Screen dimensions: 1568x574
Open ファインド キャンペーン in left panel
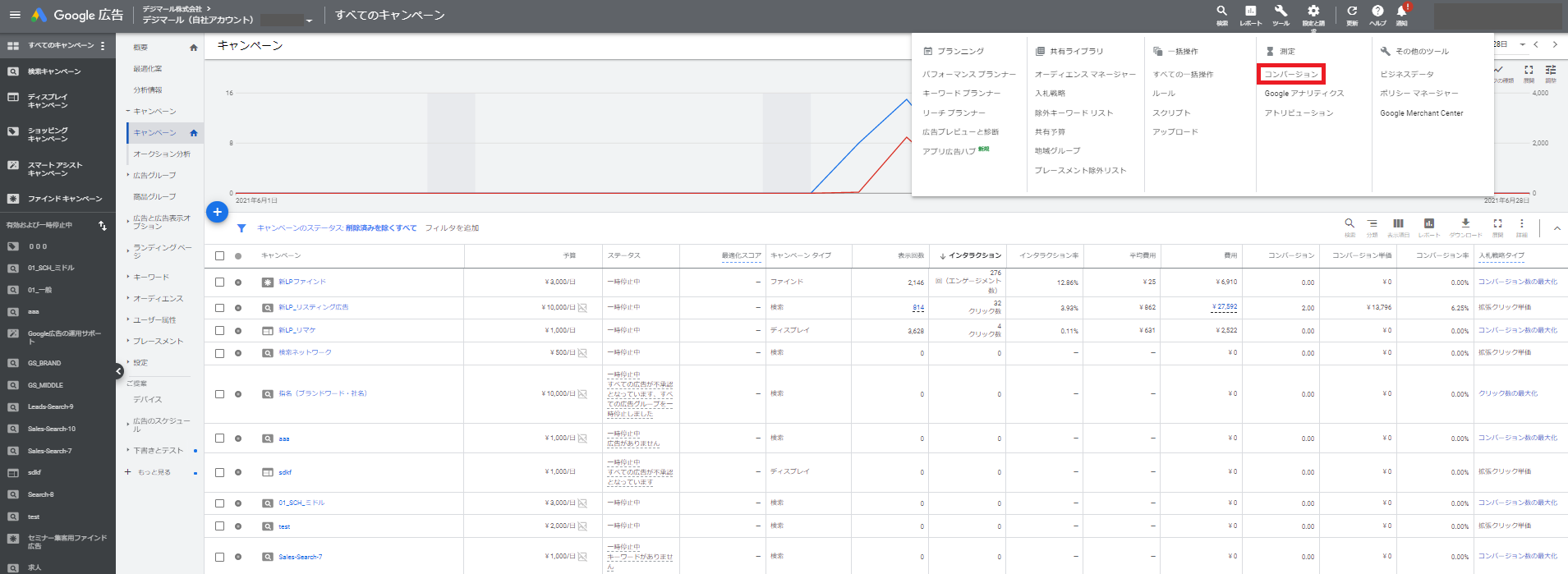(65, 199)
